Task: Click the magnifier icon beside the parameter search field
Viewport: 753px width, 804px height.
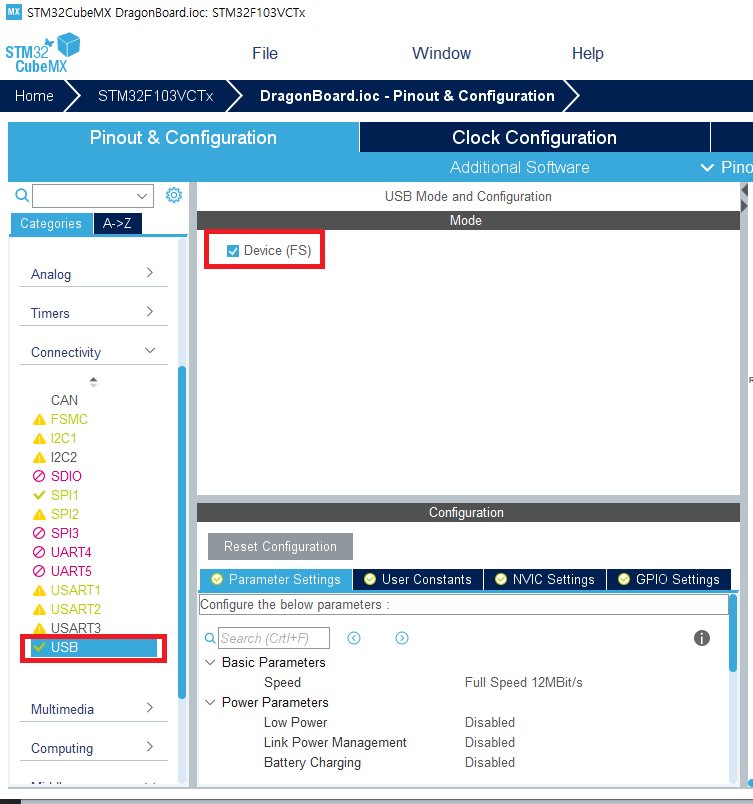Action: click(x=210, y=638)
